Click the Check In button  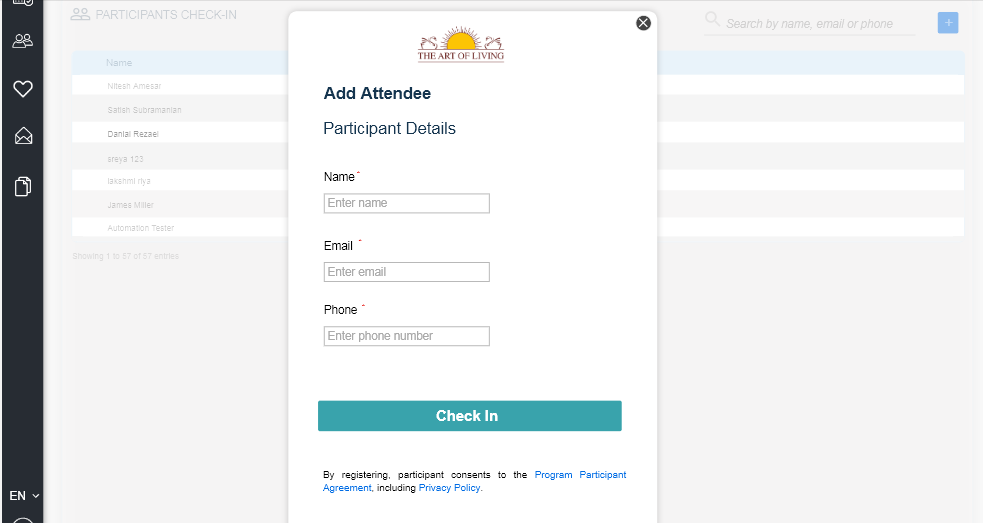tap(470, 416)
